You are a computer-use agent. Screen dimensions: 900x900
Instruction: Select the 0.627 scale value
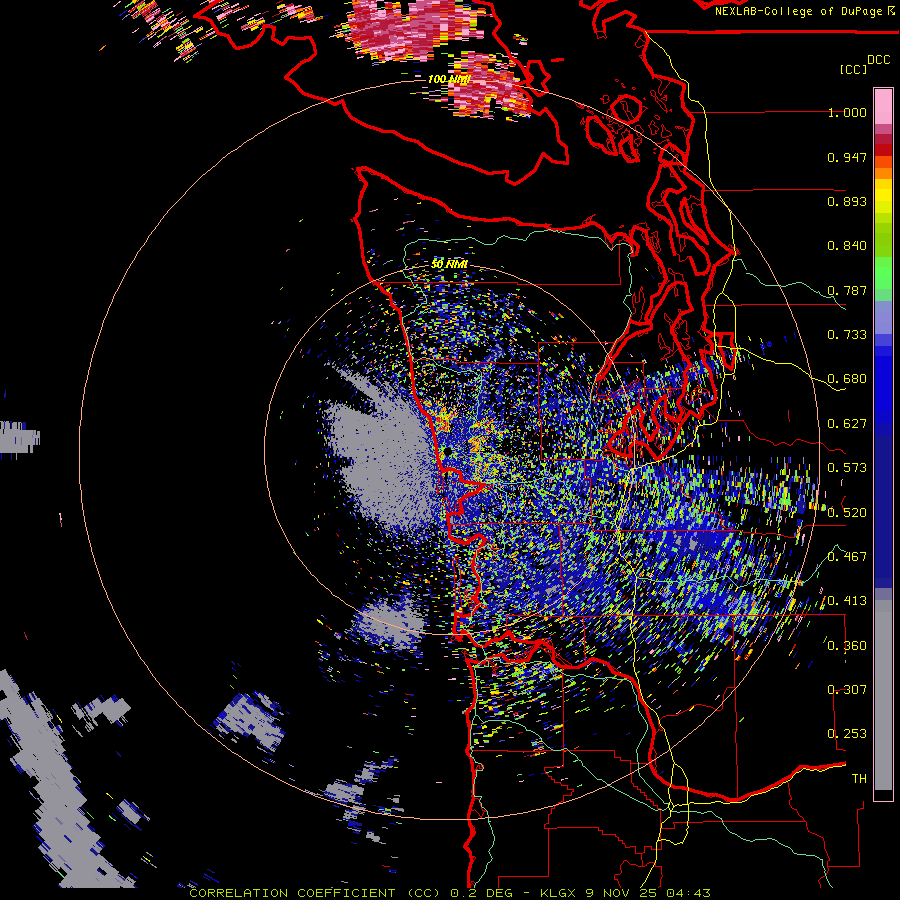tap(847, 424)
